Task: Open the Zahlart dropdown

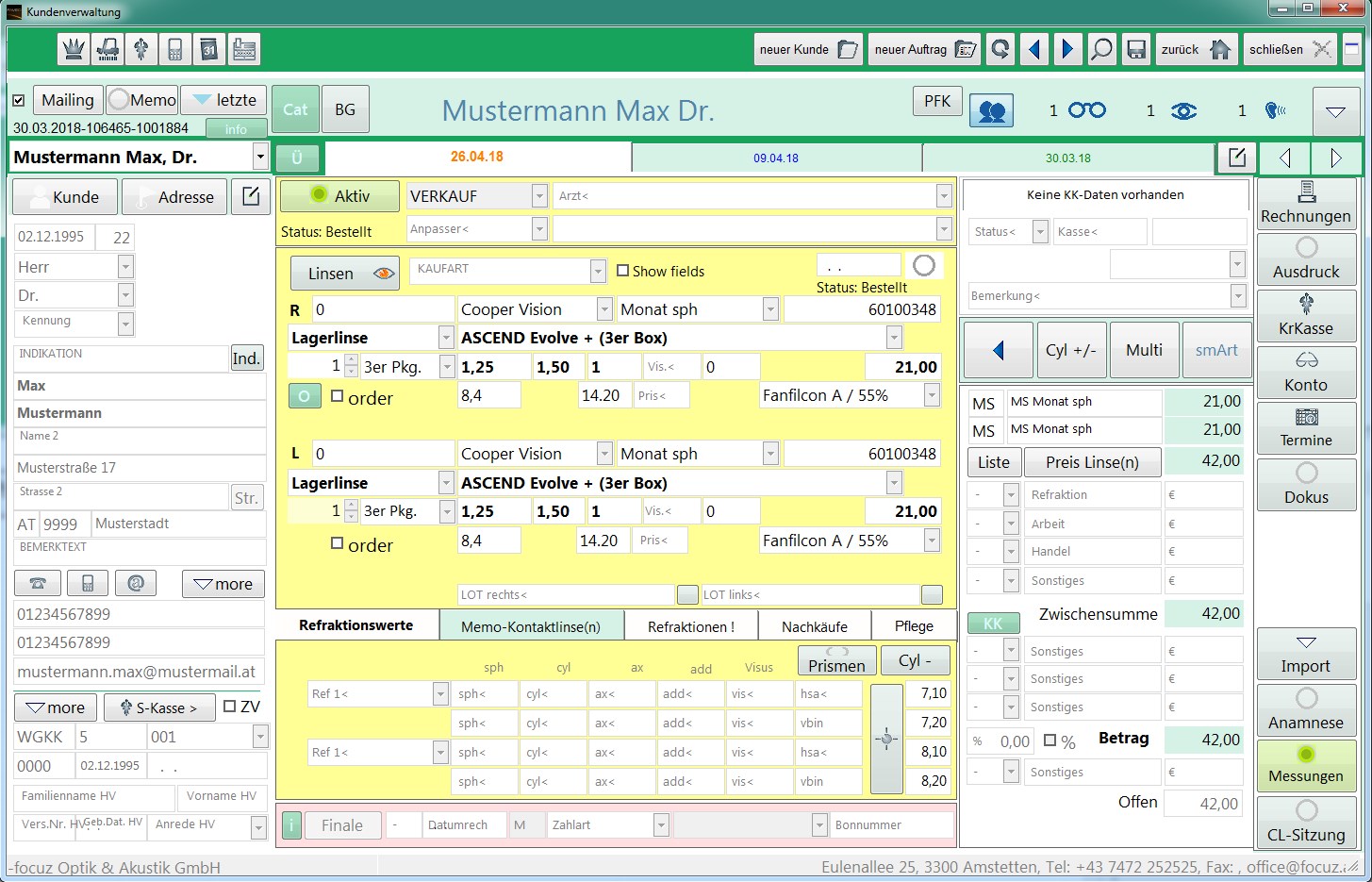Action: click(x=661, y=825)
